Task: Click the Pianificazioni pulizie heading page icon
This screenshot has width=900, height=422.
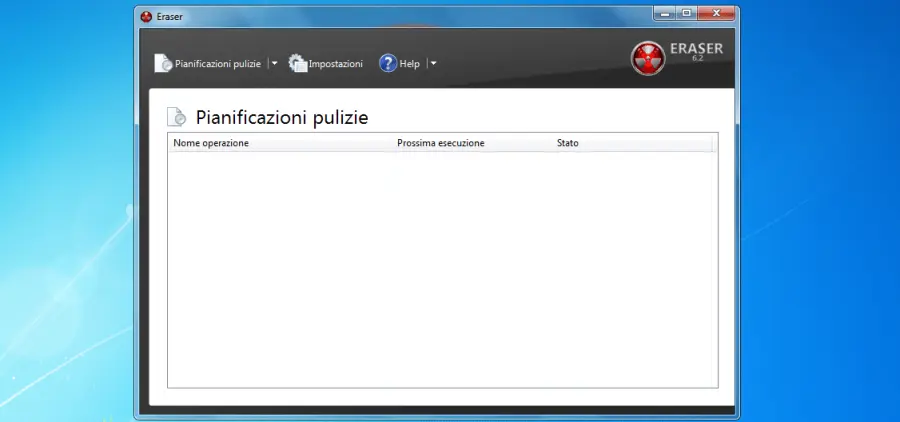Action: click(176, 117)
